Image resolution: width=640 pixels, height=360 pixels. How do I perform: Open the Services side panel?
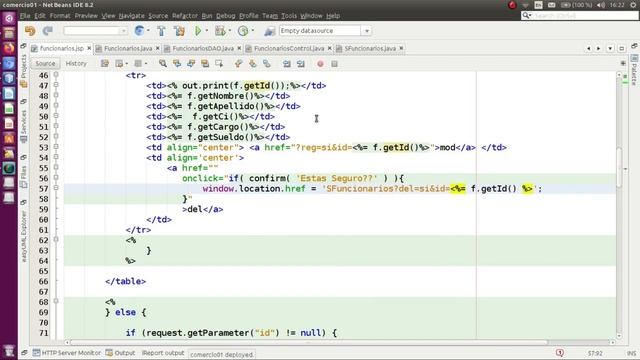pos(23,126)
